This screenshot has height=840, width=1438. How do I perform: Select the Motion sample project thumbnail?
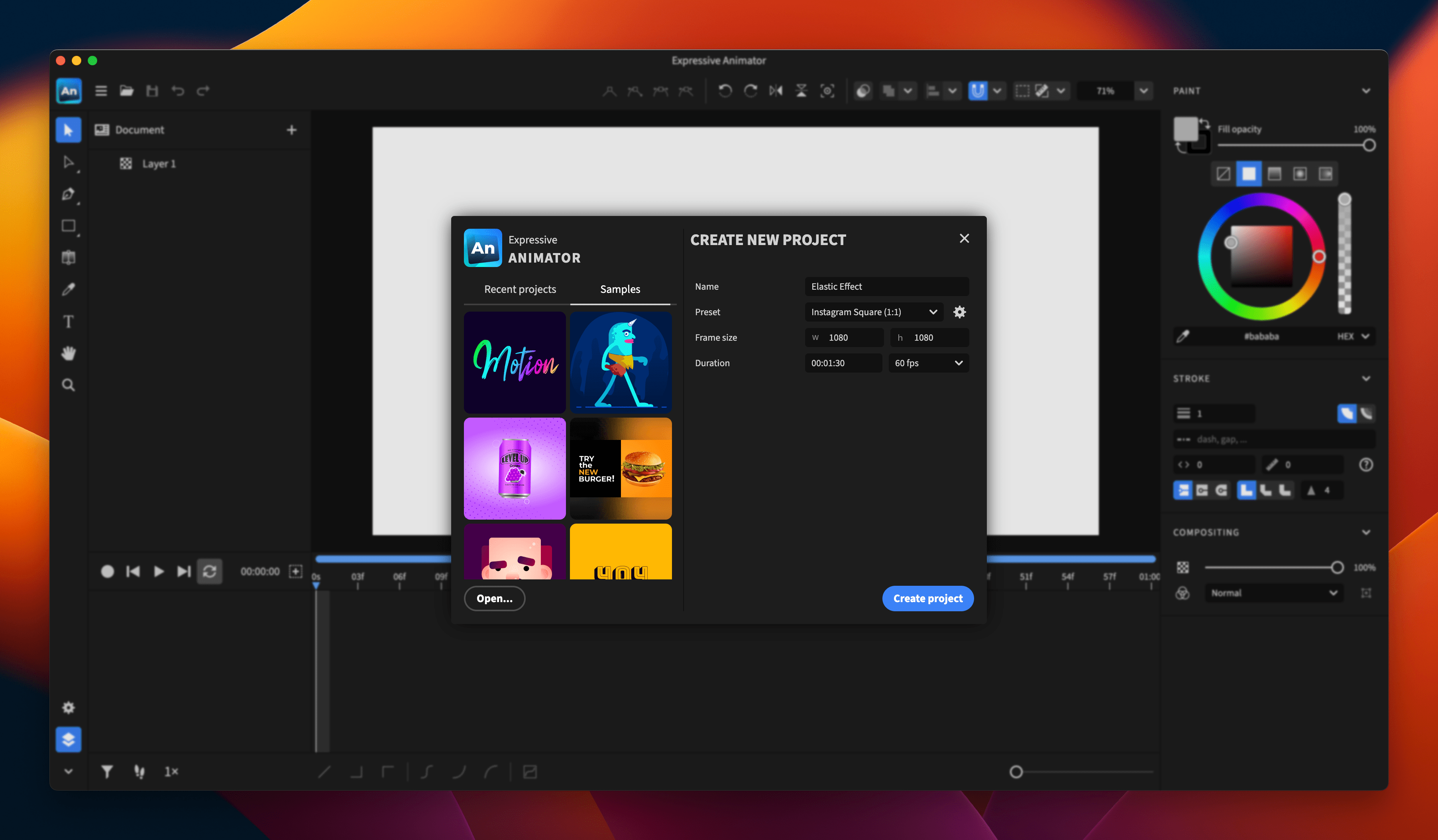(x=514, y=362)
